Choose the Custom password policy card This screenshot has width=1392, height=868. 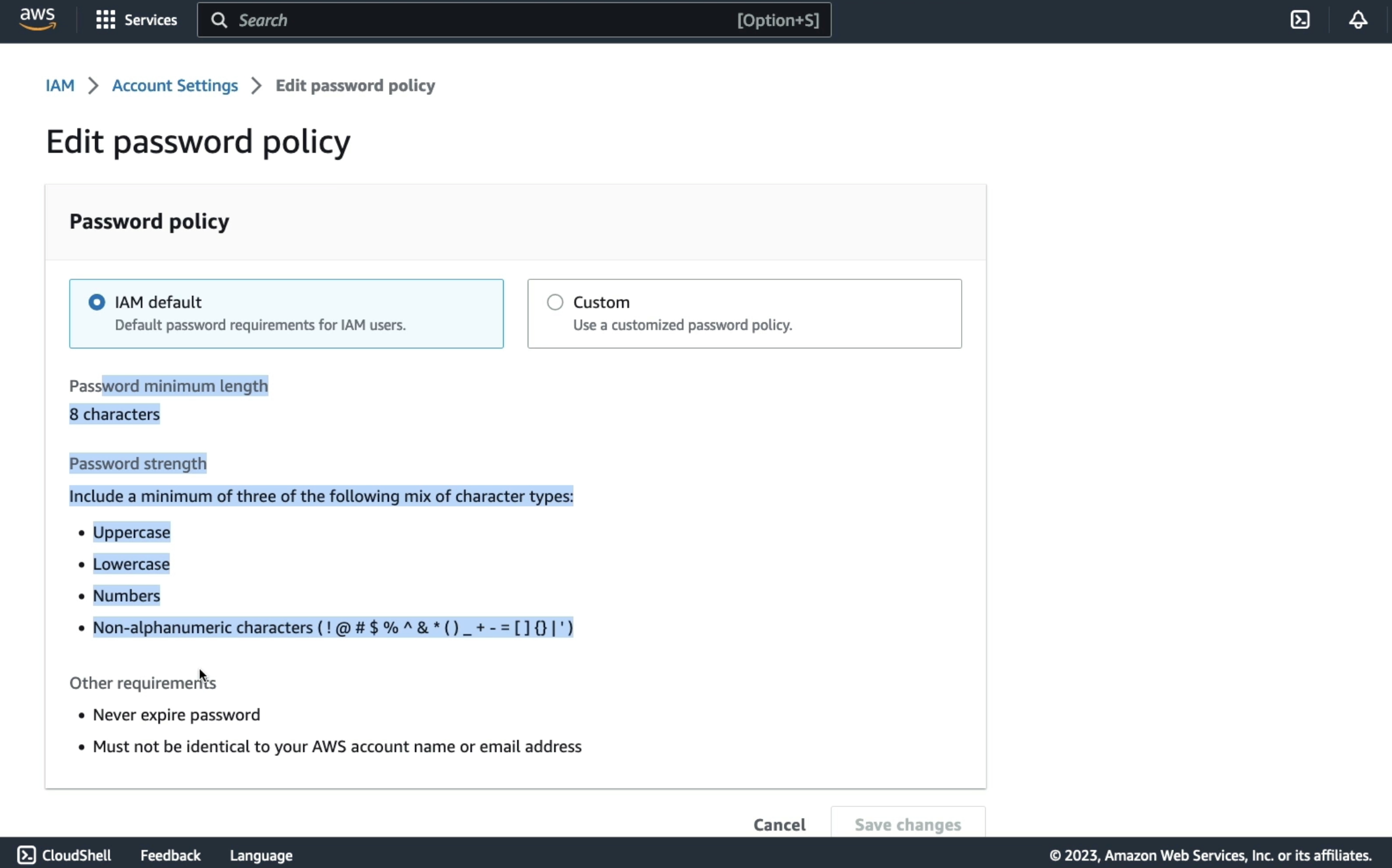[744, 314]
